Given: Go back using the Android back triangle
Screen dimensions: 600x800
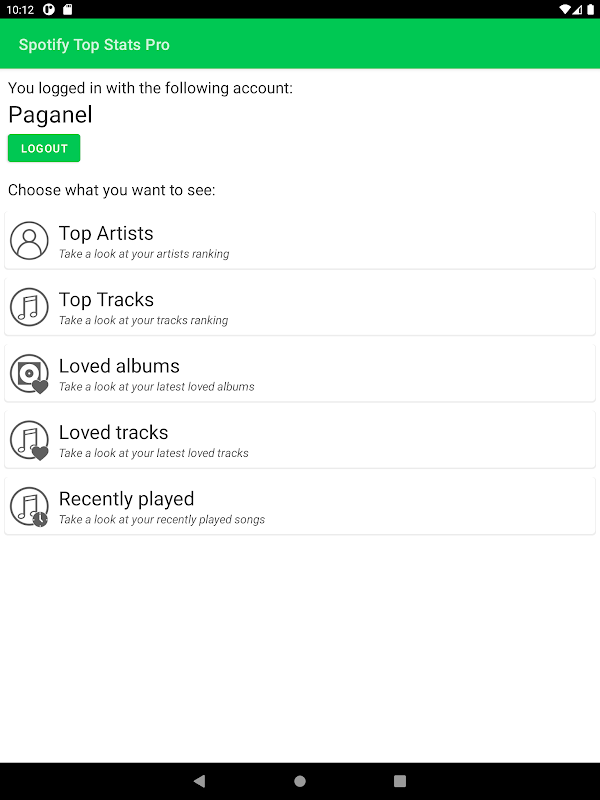Looking at the screenshot, I should (x=199, y=781).
